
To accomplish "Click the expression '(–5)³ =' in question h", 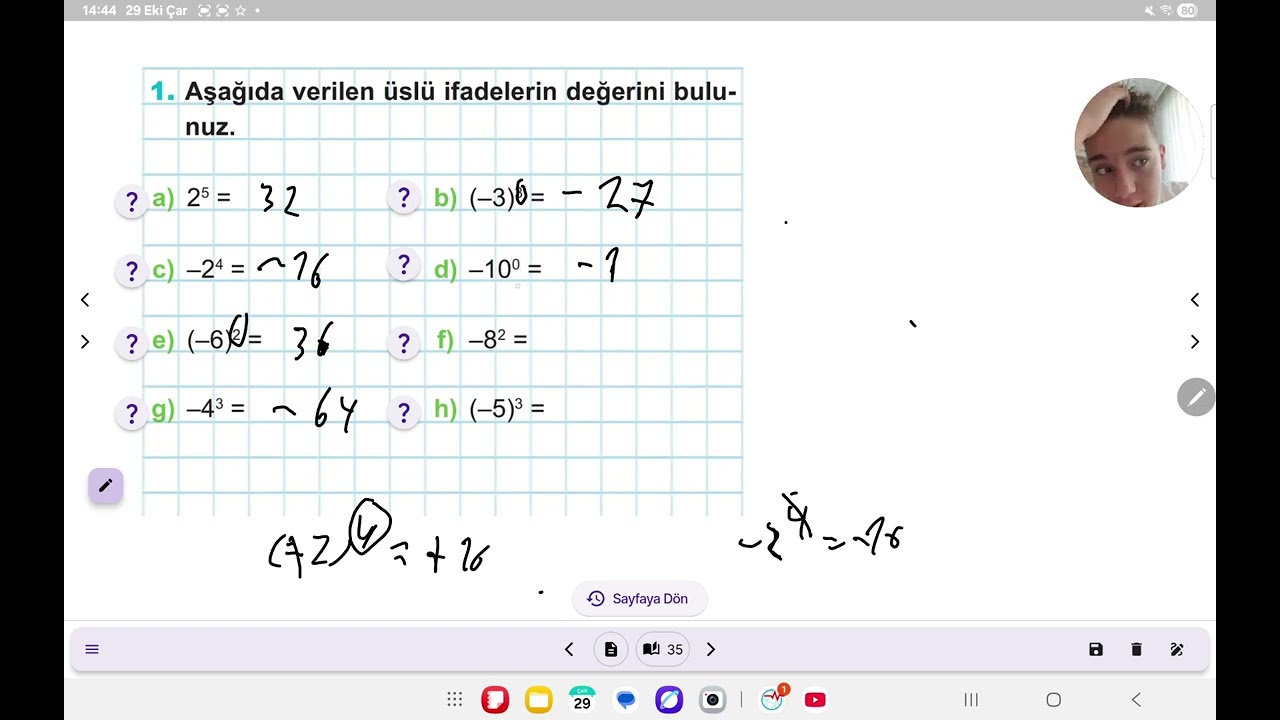I will 507,410.
